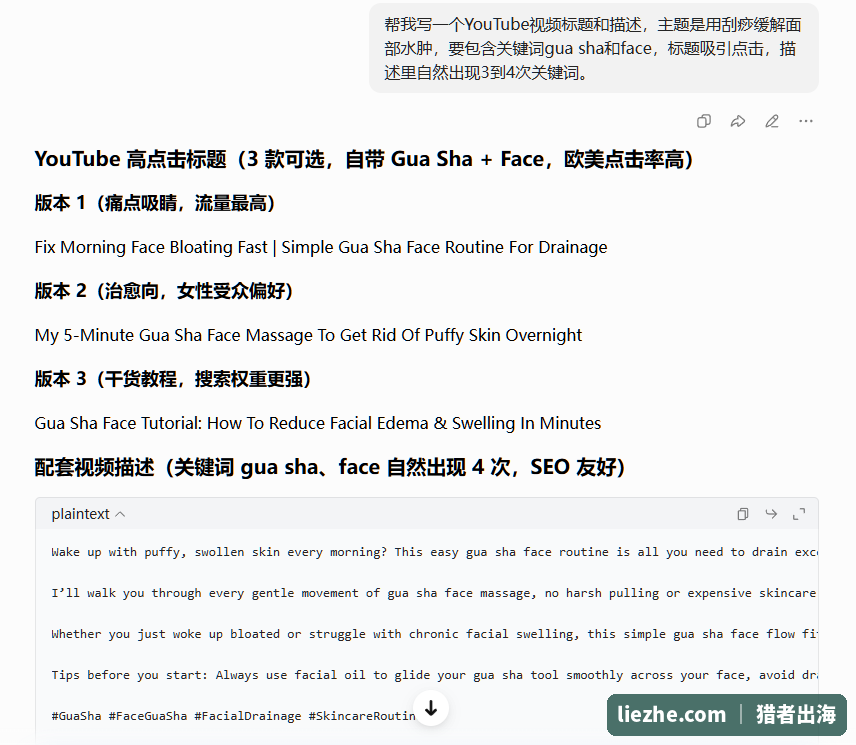The image size is (856, 745).
Task: Click code line 'I'll walk you through every gentle'
Action: 435,593
